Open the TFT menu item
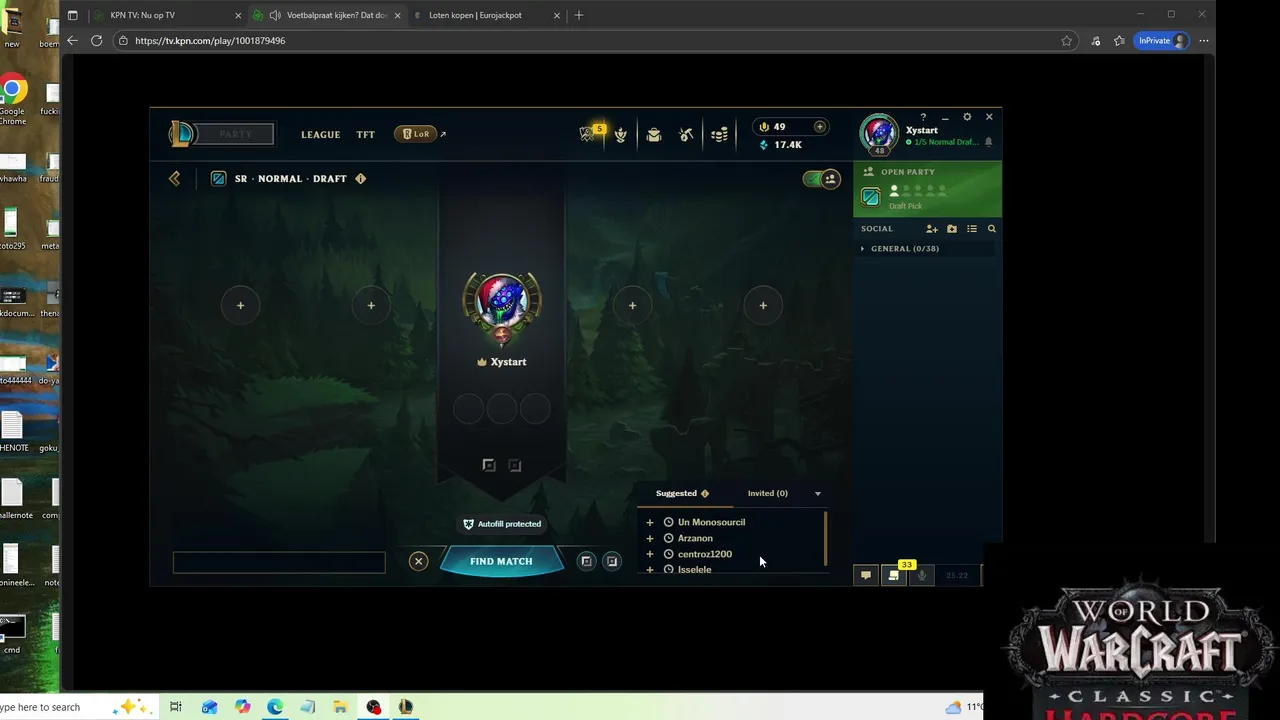The image size is (1280, 720). coord(366,134)
